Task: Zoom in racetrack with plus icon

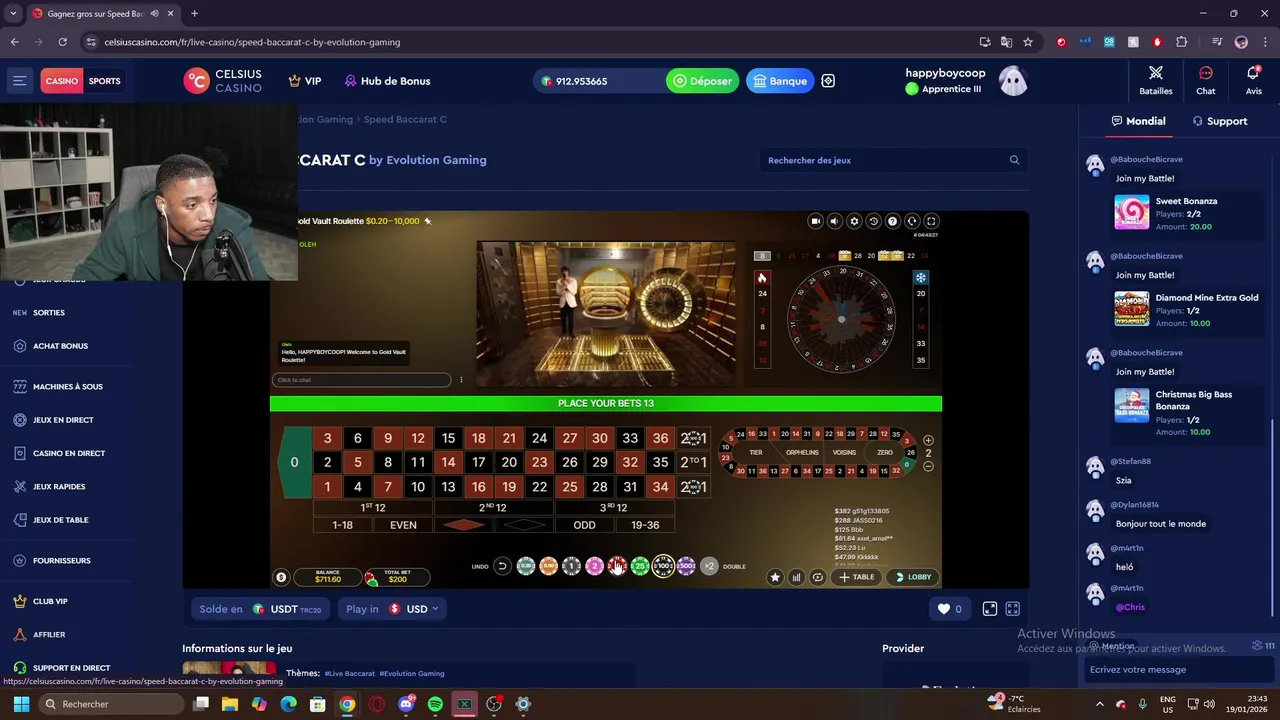Action: click(x=928, y=440)
